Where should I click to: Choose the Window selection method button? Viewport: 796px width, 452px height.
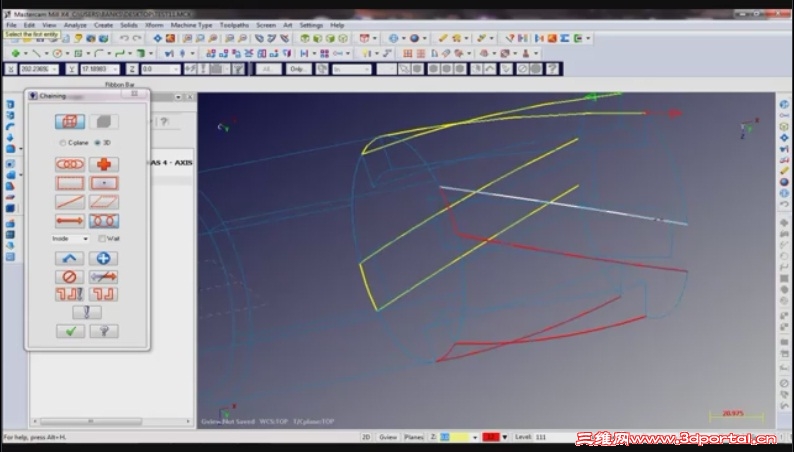pyautogui.click(x=70, y=183)
